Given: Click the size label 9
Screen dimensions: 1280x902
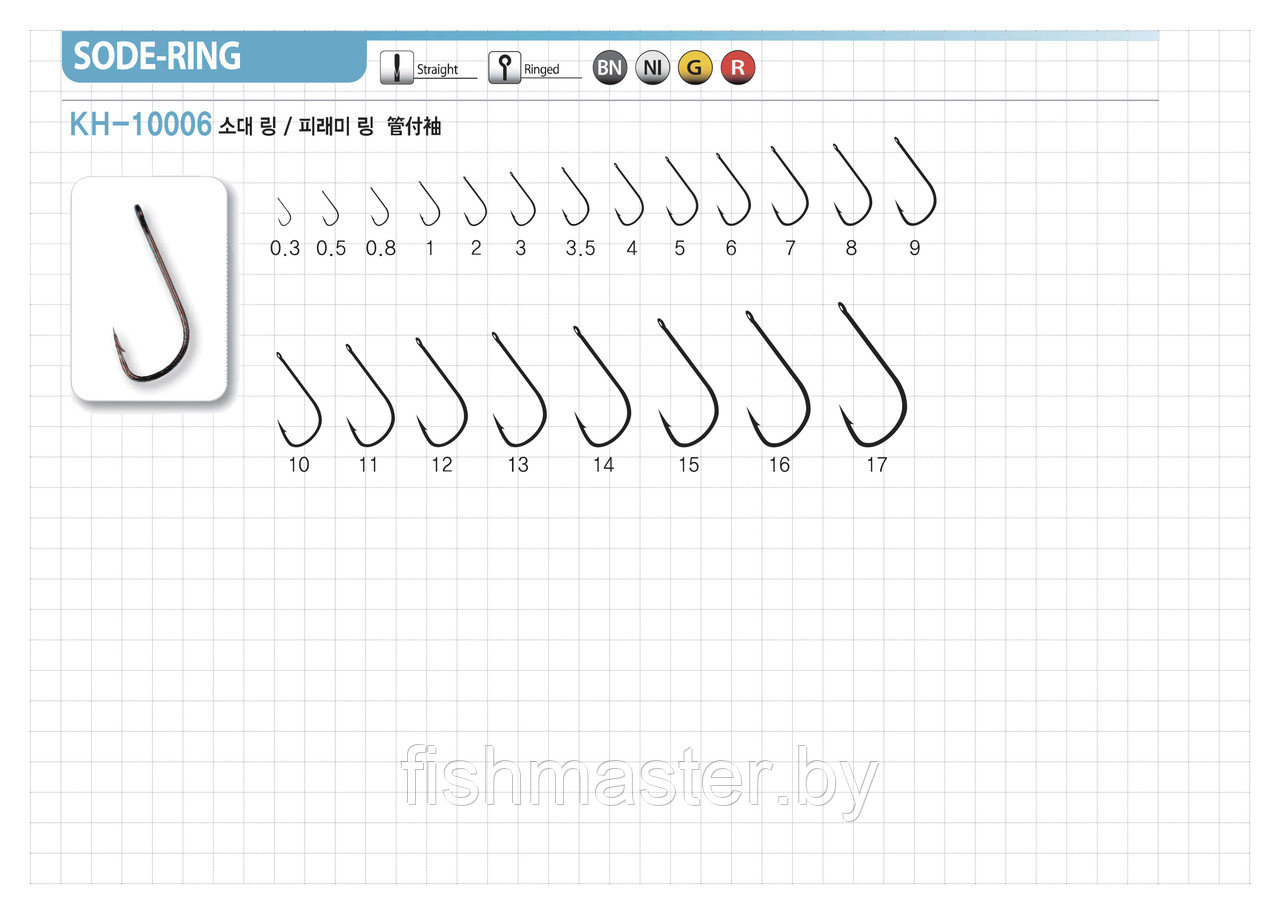Looking at the screenshot, I should pyautogui.click(x=914, y=249).
